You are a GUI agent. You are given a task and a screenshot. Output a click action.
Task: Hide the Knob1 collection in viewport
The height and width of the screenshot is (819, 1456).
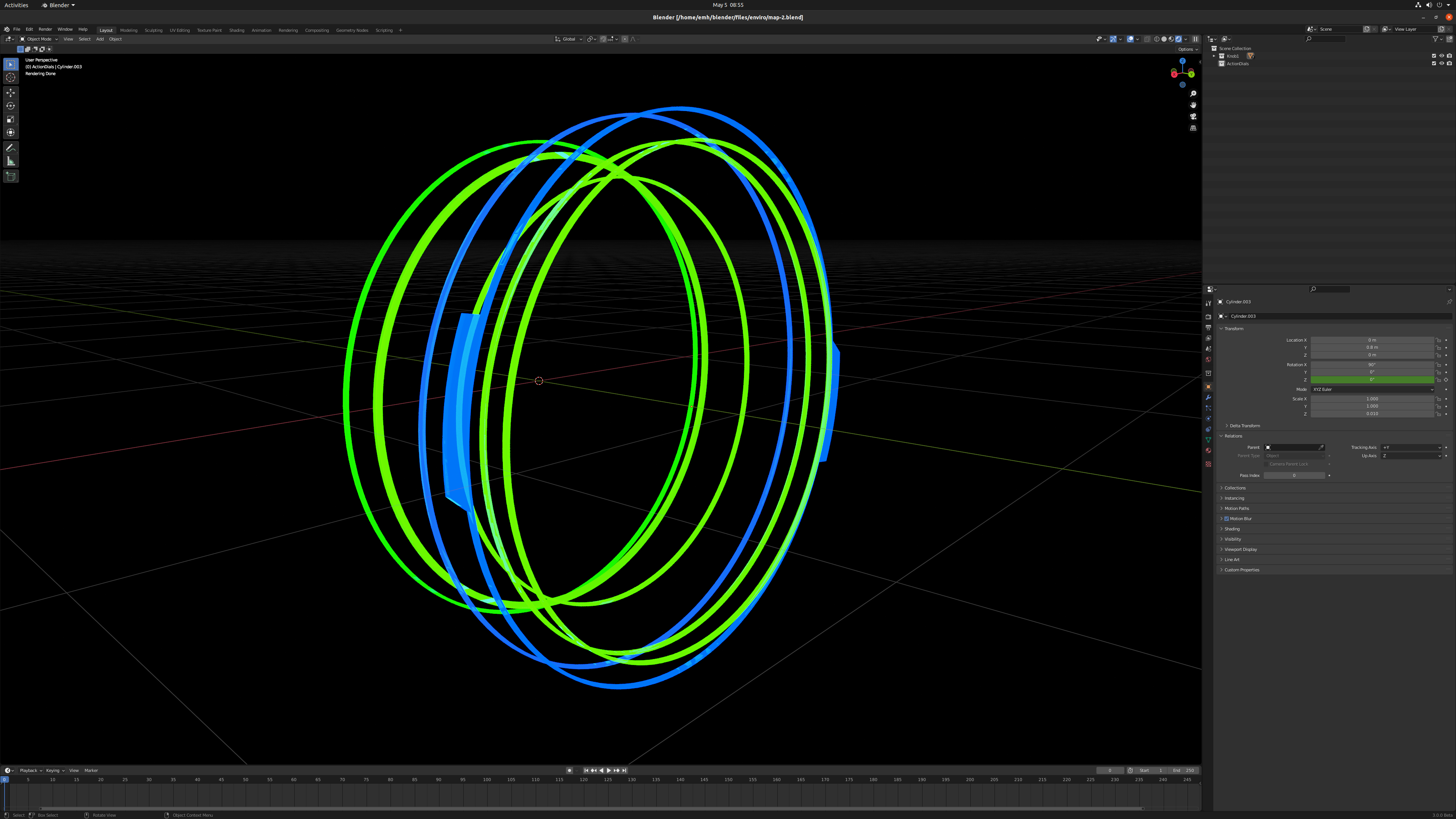(1441, 56)
